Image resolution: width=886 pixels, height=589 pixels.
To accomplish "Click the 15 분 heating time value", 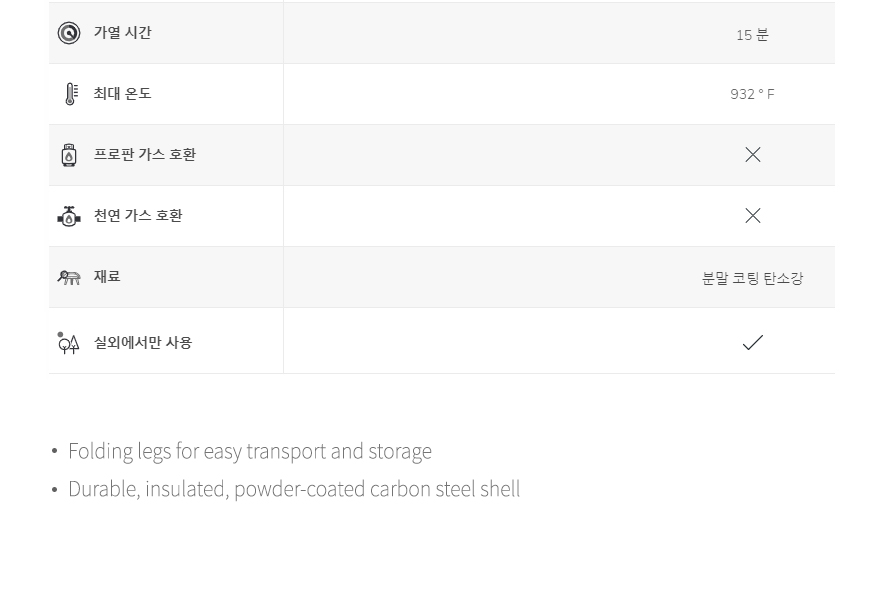I will coord(752,35).
